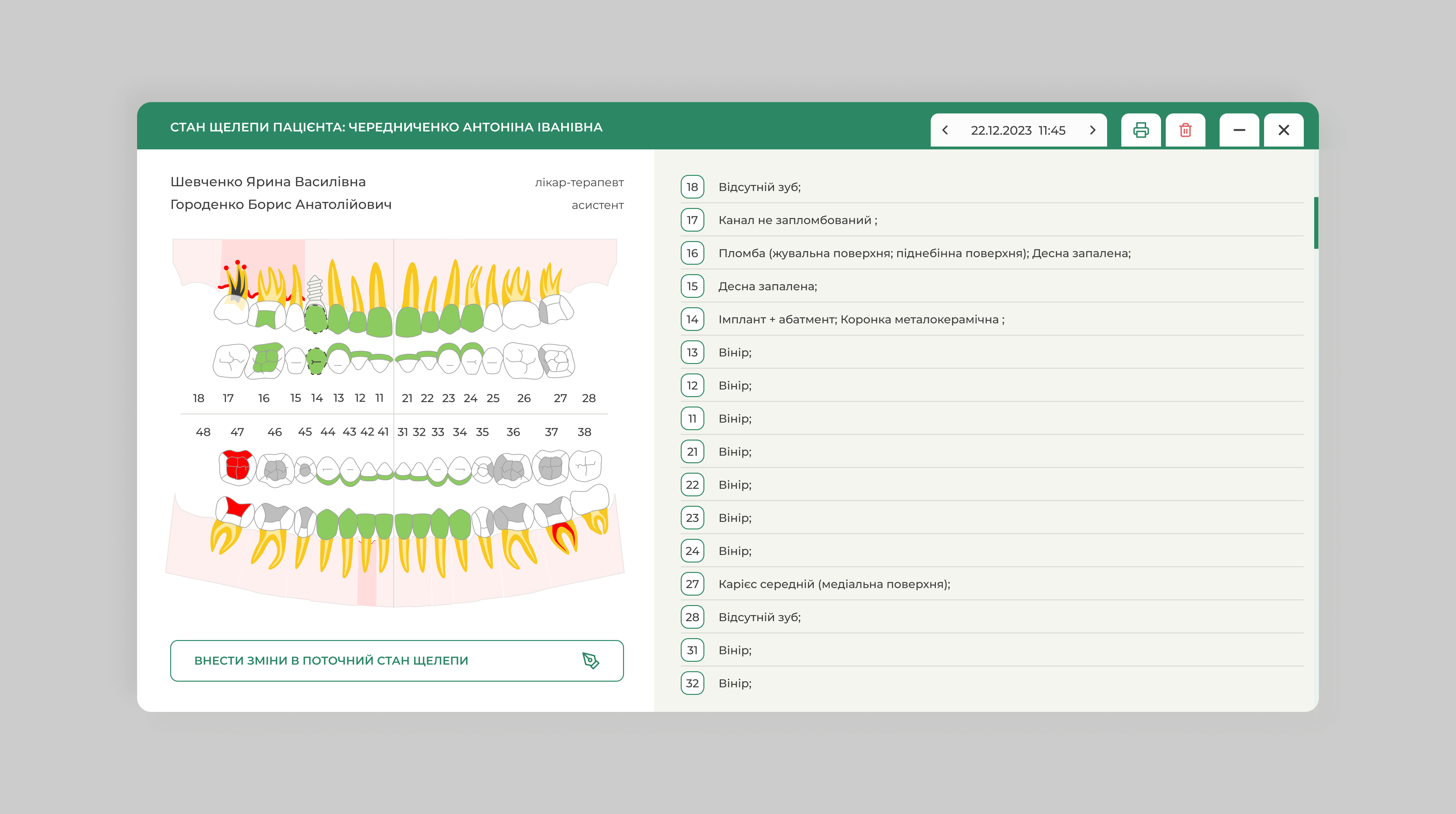Click the vertical scrollbar of tooth list
This screenshot has width=1456, height=814.
pyautogui.click(x=1316, y=223)
